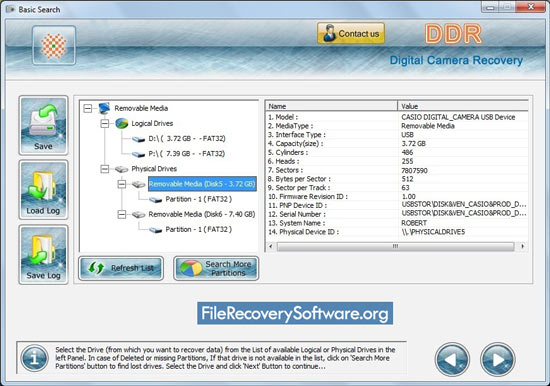Viewport: 550px width, 386px height.
Task: Select Partition - 1 under Disk5
Action: (x=199, y=199)
